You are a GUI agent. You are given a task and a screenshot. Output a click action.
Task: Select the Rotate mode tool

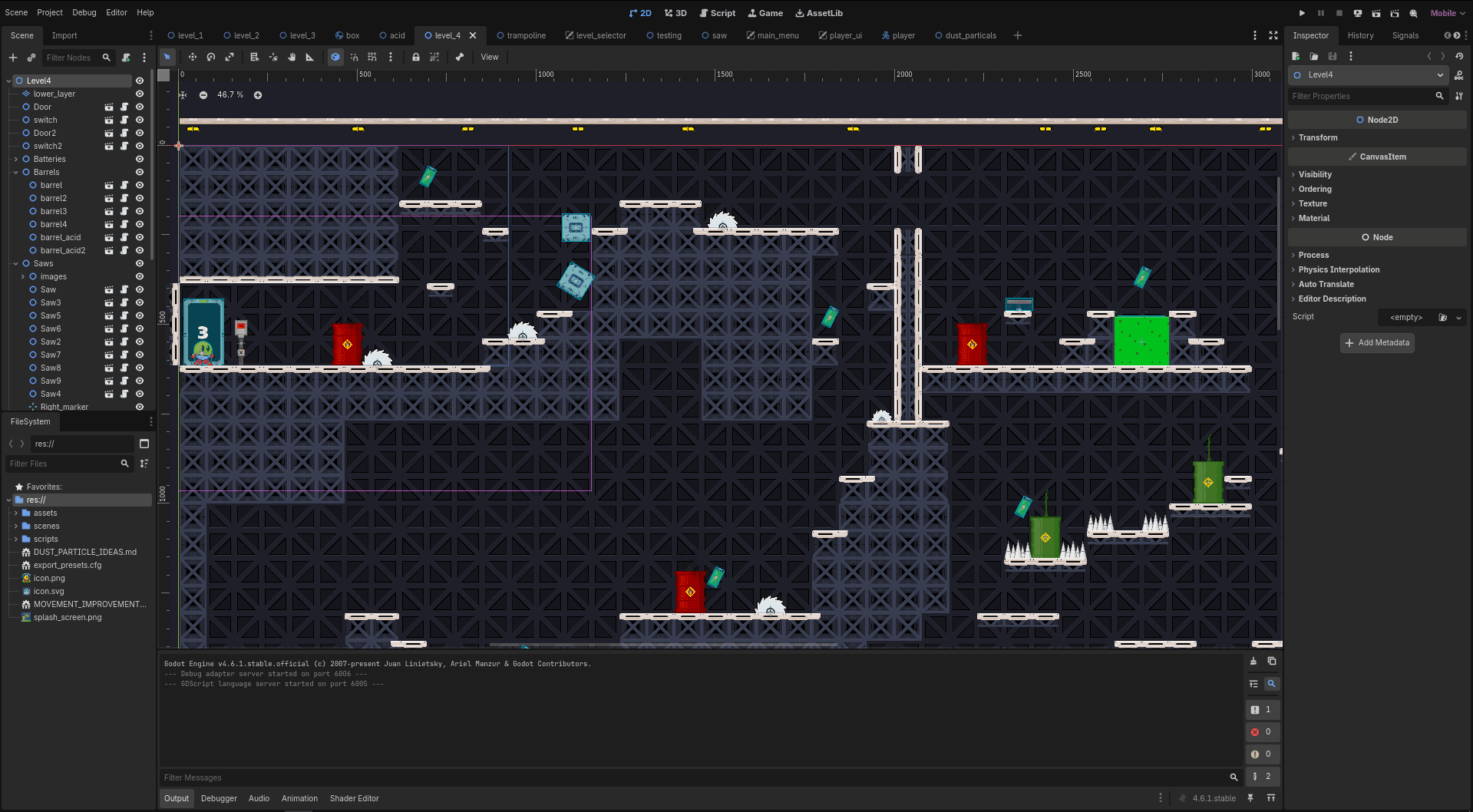coord(211,57)
